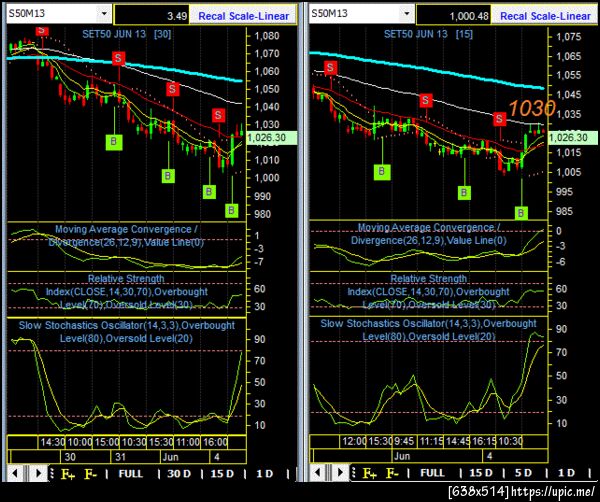
Task: Click the 1,000.48 value field in right chart
Action: click(453, 16)
